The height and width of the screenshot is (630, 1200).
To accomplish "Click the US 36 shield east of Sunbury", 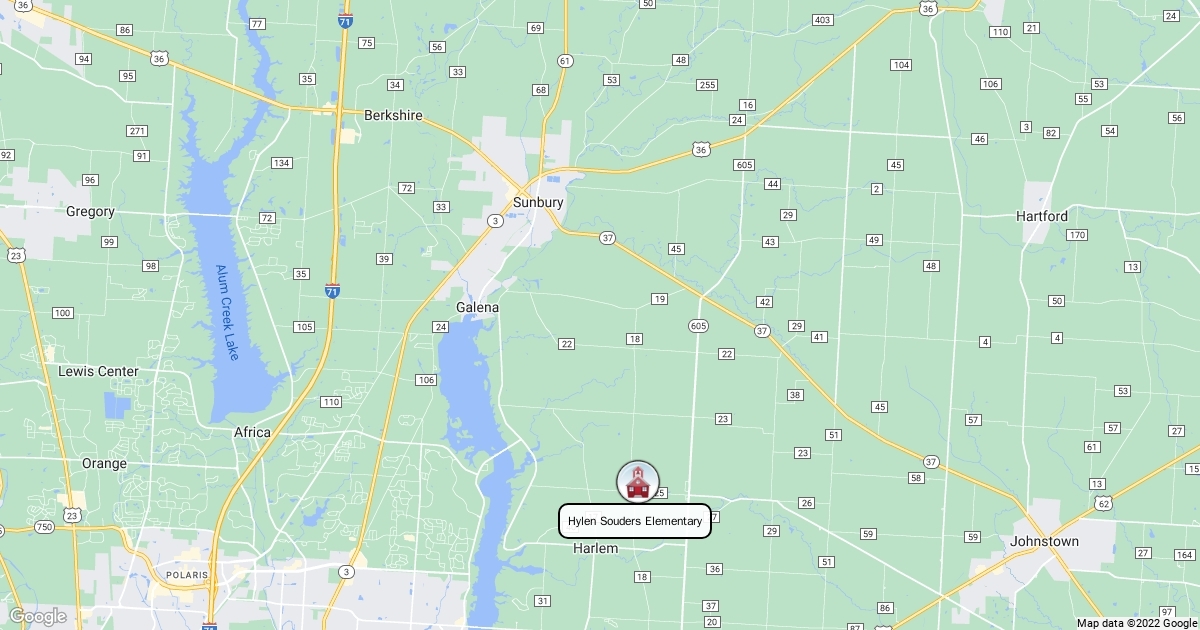I will tap(700, 150).
